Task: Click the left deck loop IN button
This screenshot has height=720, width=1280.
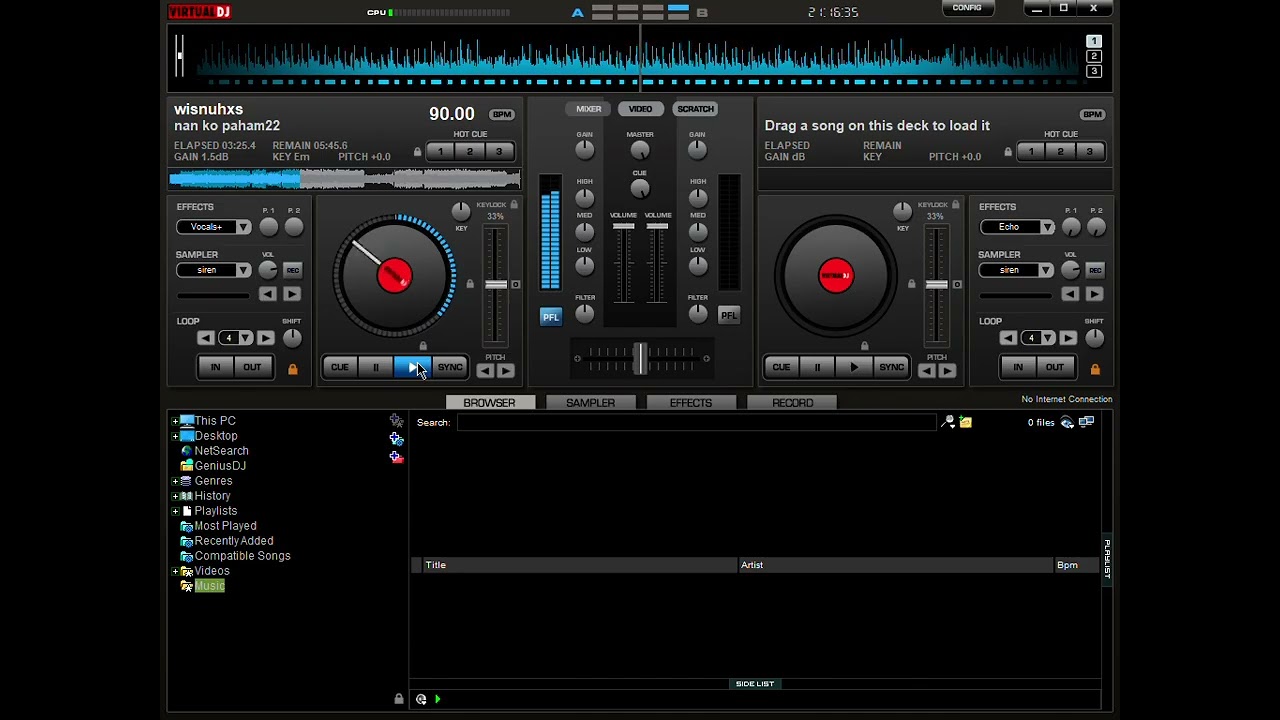Action: 215,367
